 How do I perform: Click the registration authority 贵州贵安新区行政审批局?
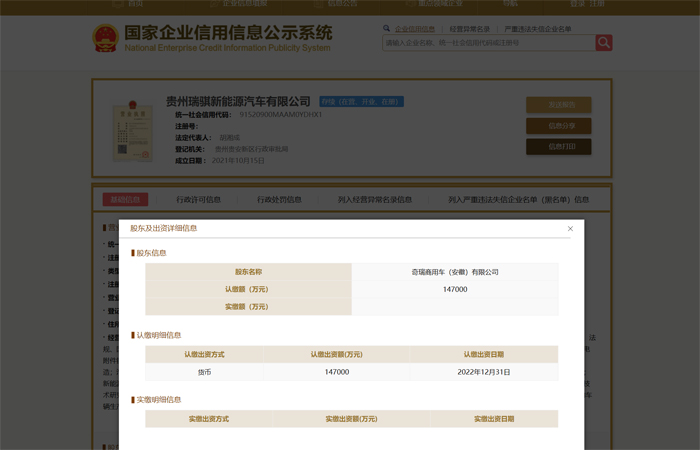coord(251,149)
